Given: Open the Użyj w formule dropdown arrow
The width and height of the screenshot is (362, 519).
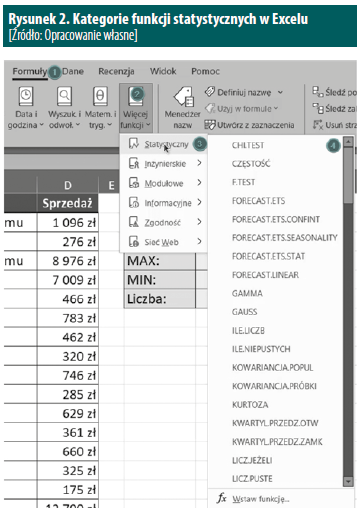Looking at the screenshot, I should click(x=276, y=109).
